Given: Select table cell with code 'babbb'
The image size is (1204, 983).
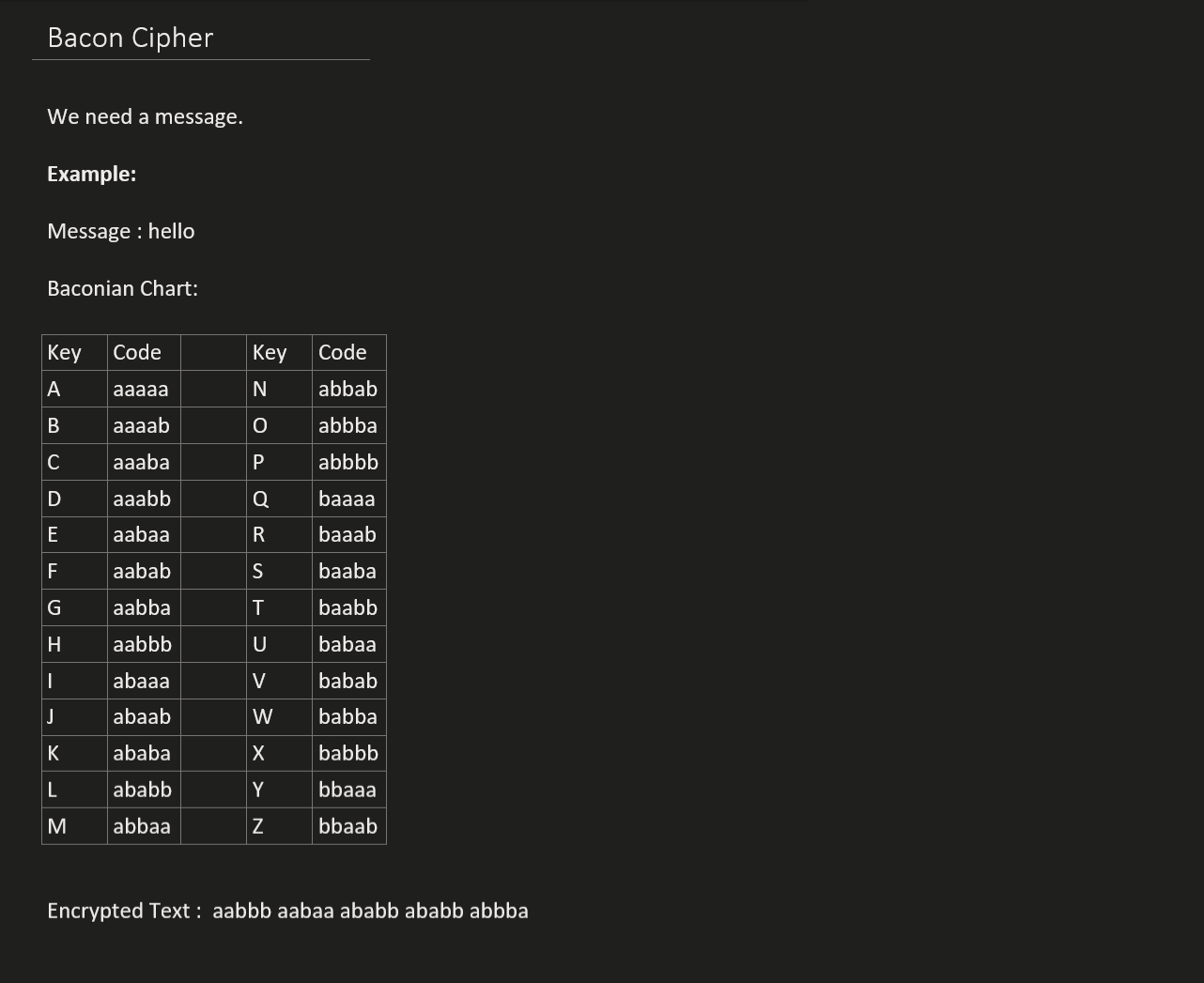Looking at the screenshot, I should pos(349,753).
